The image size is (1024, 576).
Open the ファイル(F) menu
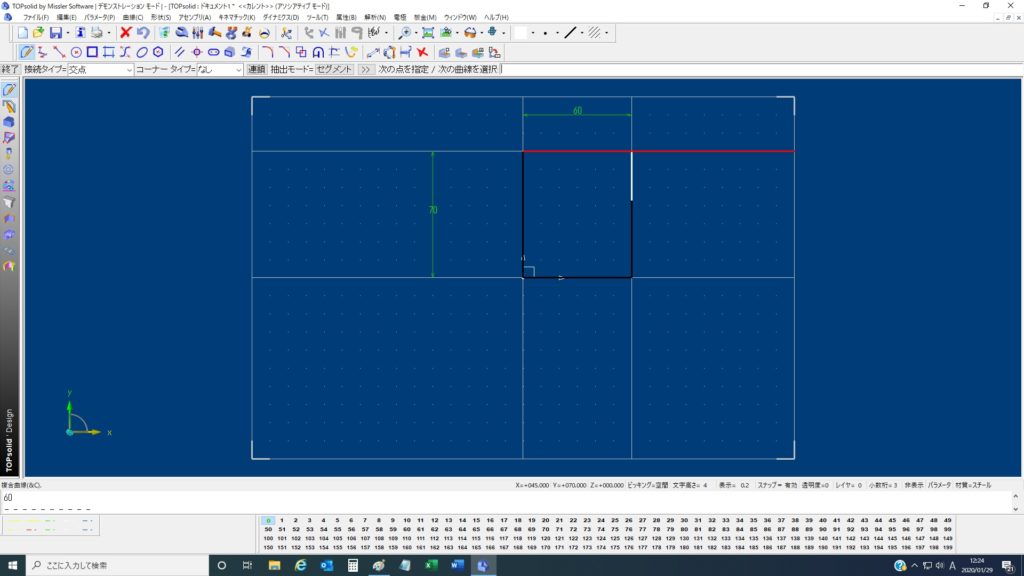pos(36,17)
